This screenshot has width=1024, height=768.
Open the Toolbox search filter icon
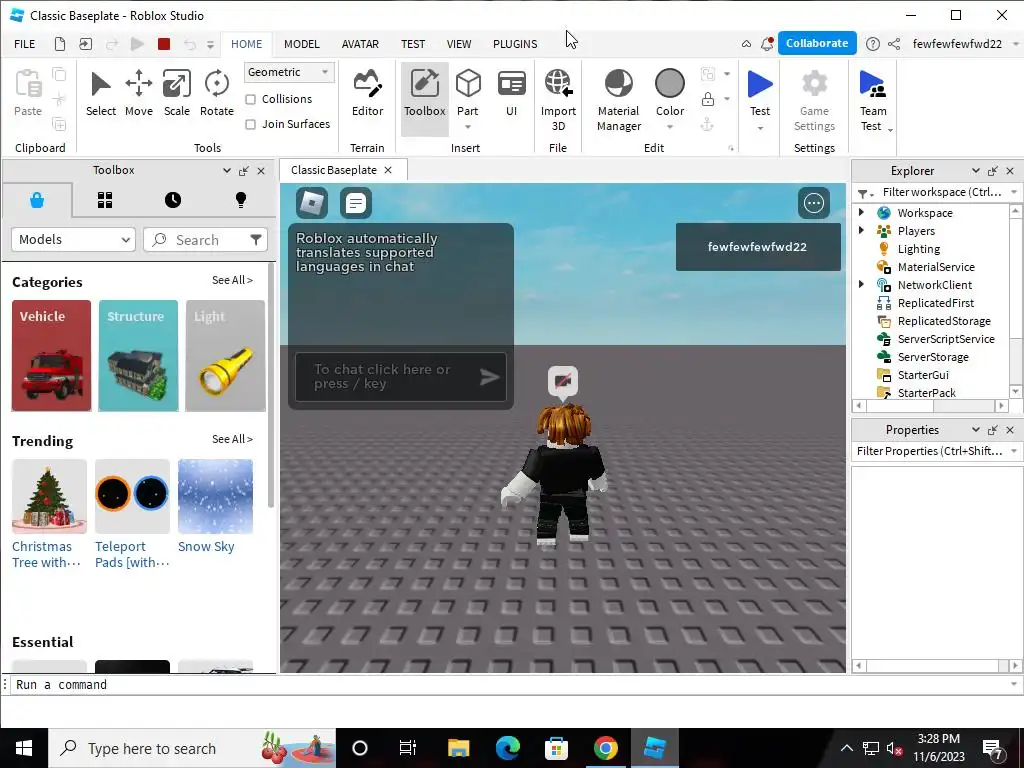tap(256, 240)
